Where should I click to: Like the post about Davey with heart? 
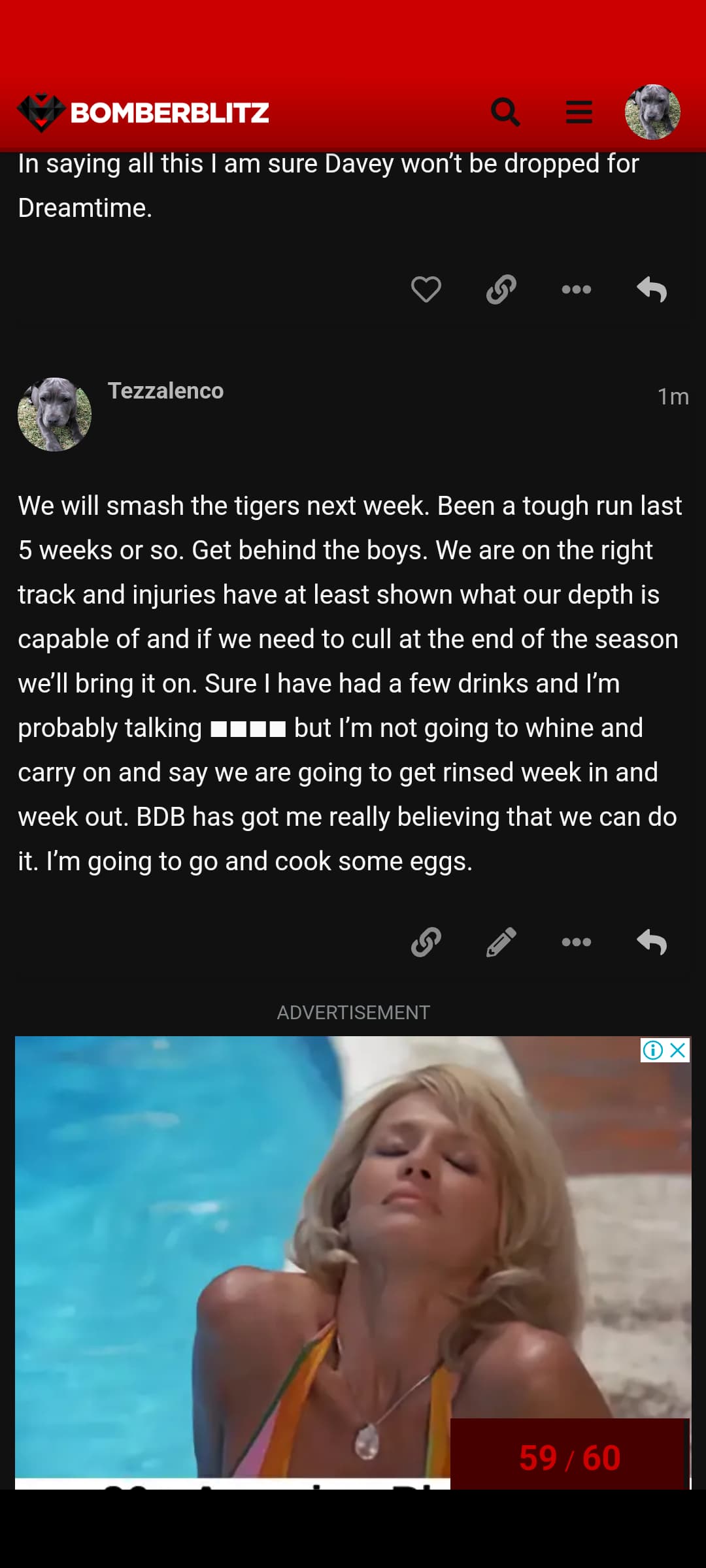coord(426,289)
